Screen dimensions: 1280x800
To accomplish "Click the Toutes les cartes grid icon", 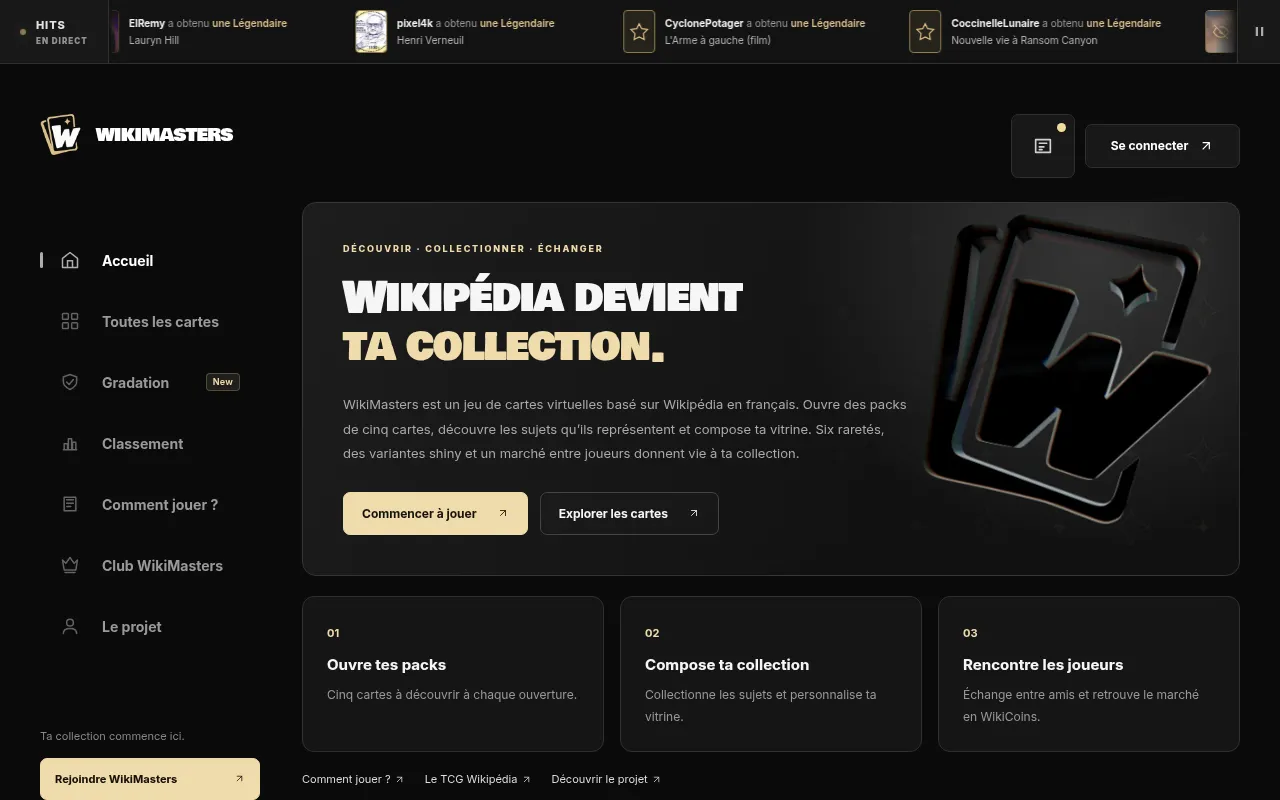I will (70, 322).
